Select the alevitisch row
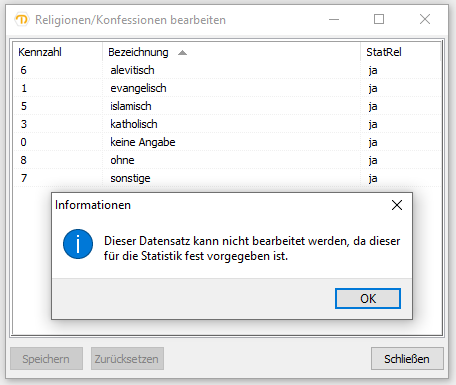This screenshot has height=385, width=456. [x=228, y=70]
